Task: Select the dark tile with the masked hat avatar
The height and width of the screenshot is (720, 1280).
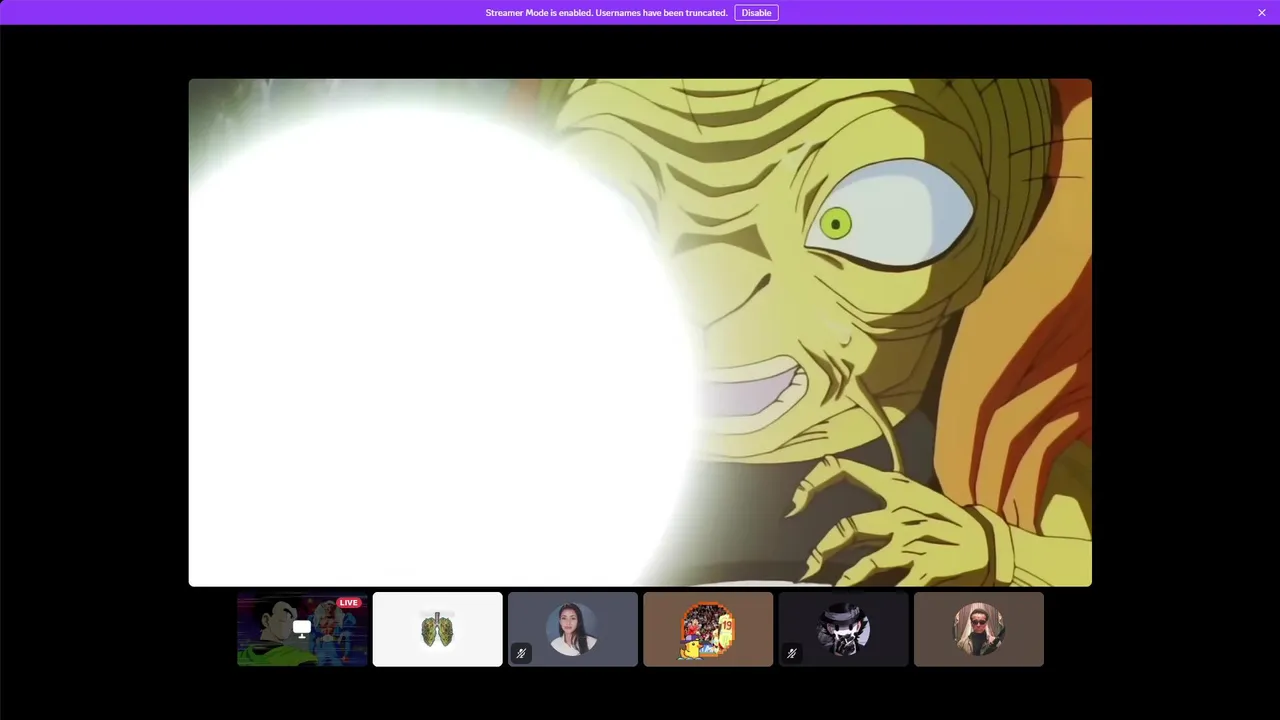Action: [843, 629]
